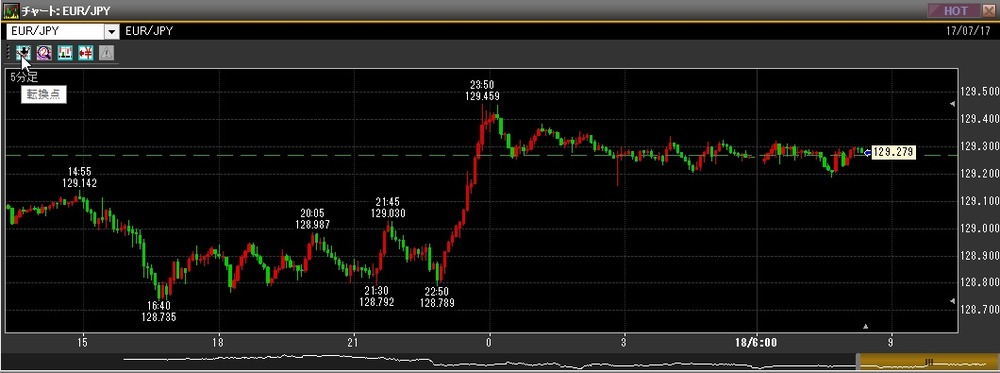Click the 20:05 128.987 turning point label
Screen dimensions: 1000x373
312,219
